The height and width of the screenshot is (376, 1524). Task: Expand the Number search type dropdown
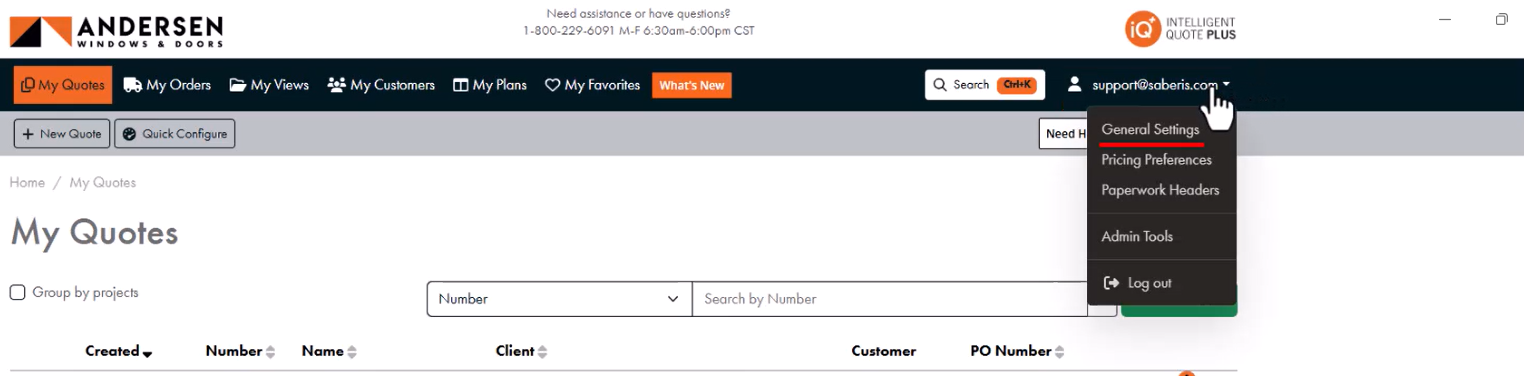(559, 299)
